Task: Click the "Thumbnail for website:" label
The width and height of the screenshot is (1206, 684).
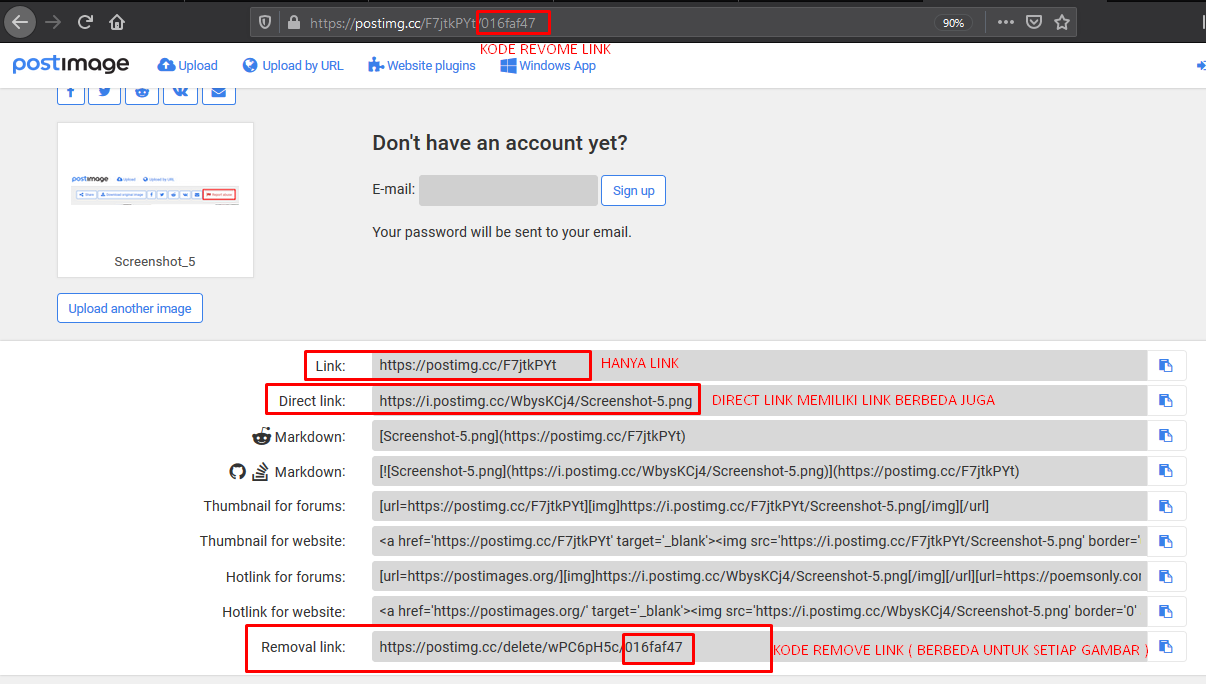Action: pos(273,541)
